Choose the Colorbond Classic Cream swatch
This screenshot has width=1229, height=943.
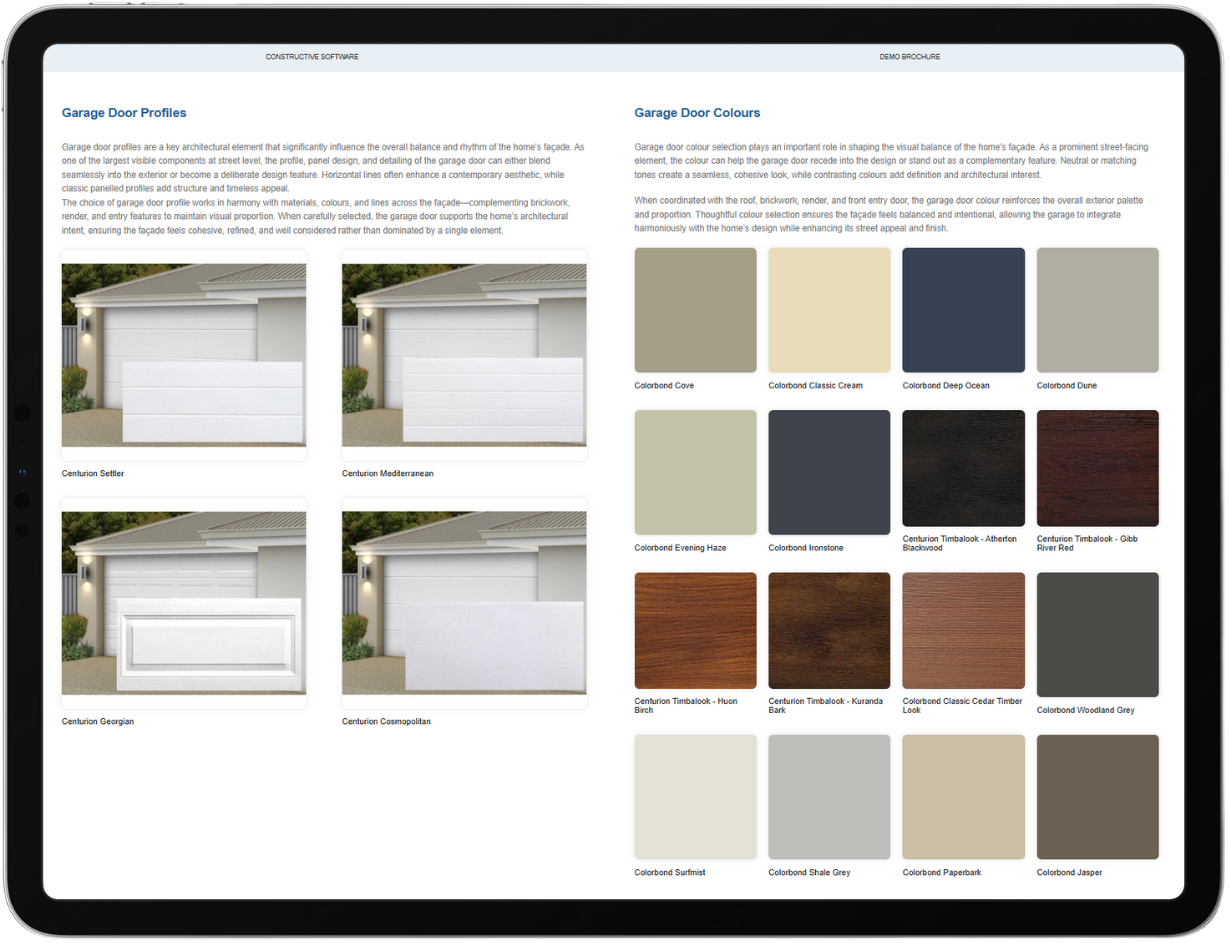[x=829, y=310]
